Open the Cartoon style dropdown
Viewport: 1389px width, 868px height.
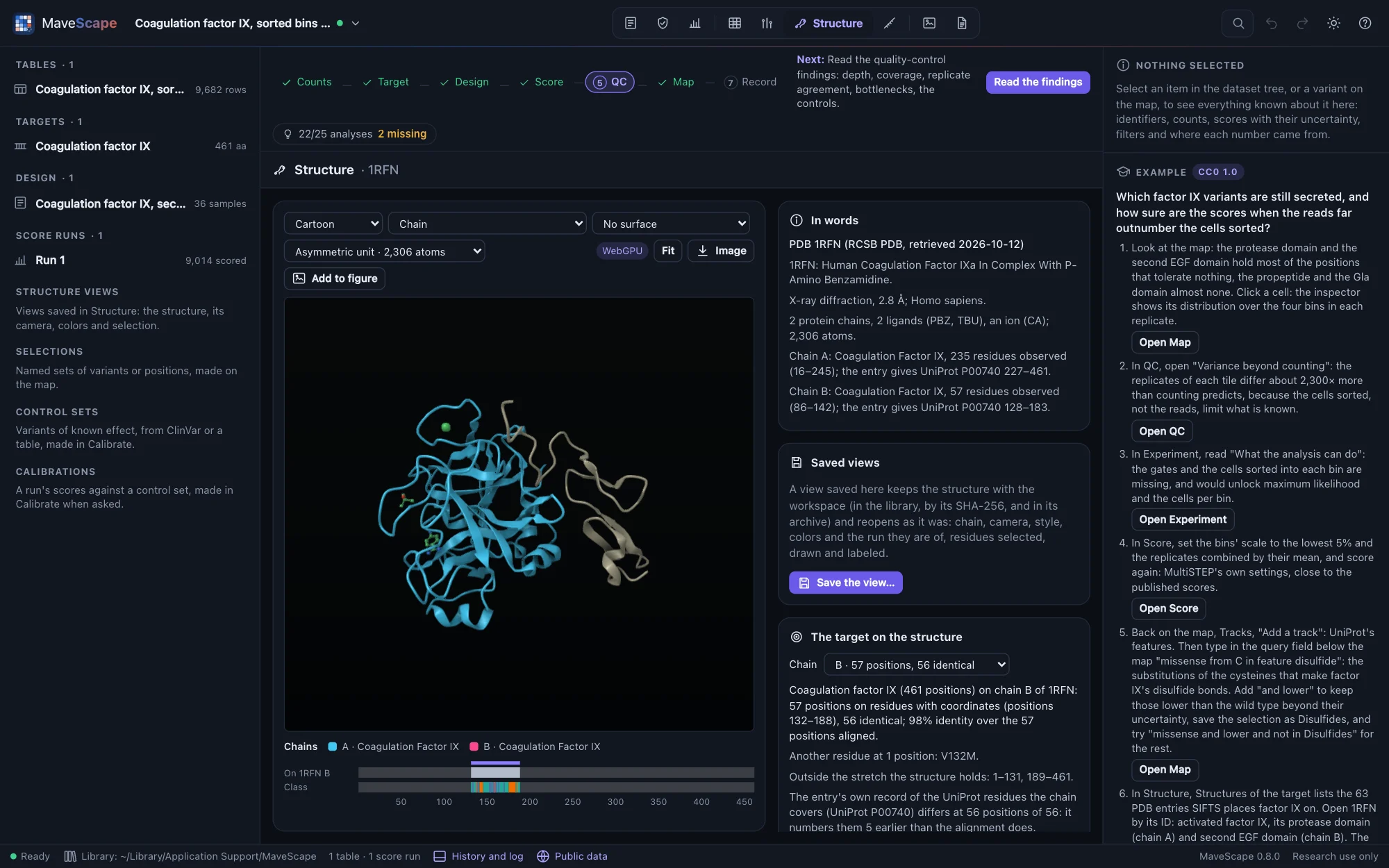coord(333,224)
